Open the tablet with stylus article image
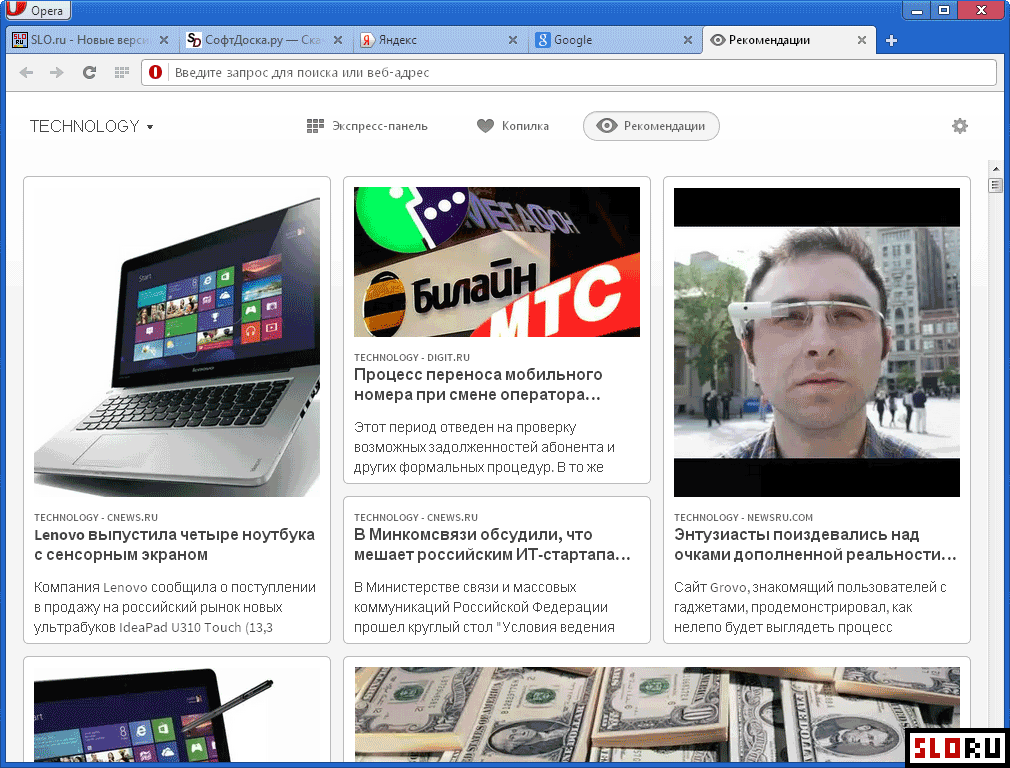1010x768 pixels. point(177,714)
